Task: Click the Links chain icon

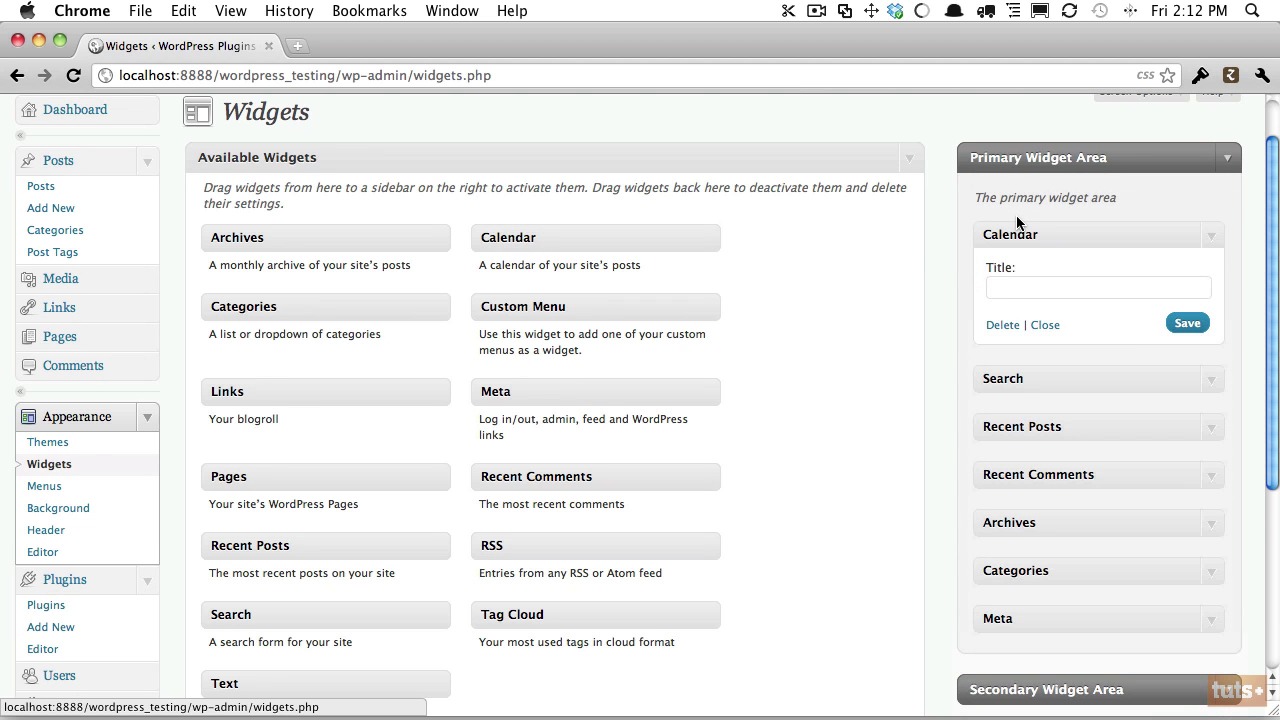Action: pyautogui.click(x=28, y=307)
